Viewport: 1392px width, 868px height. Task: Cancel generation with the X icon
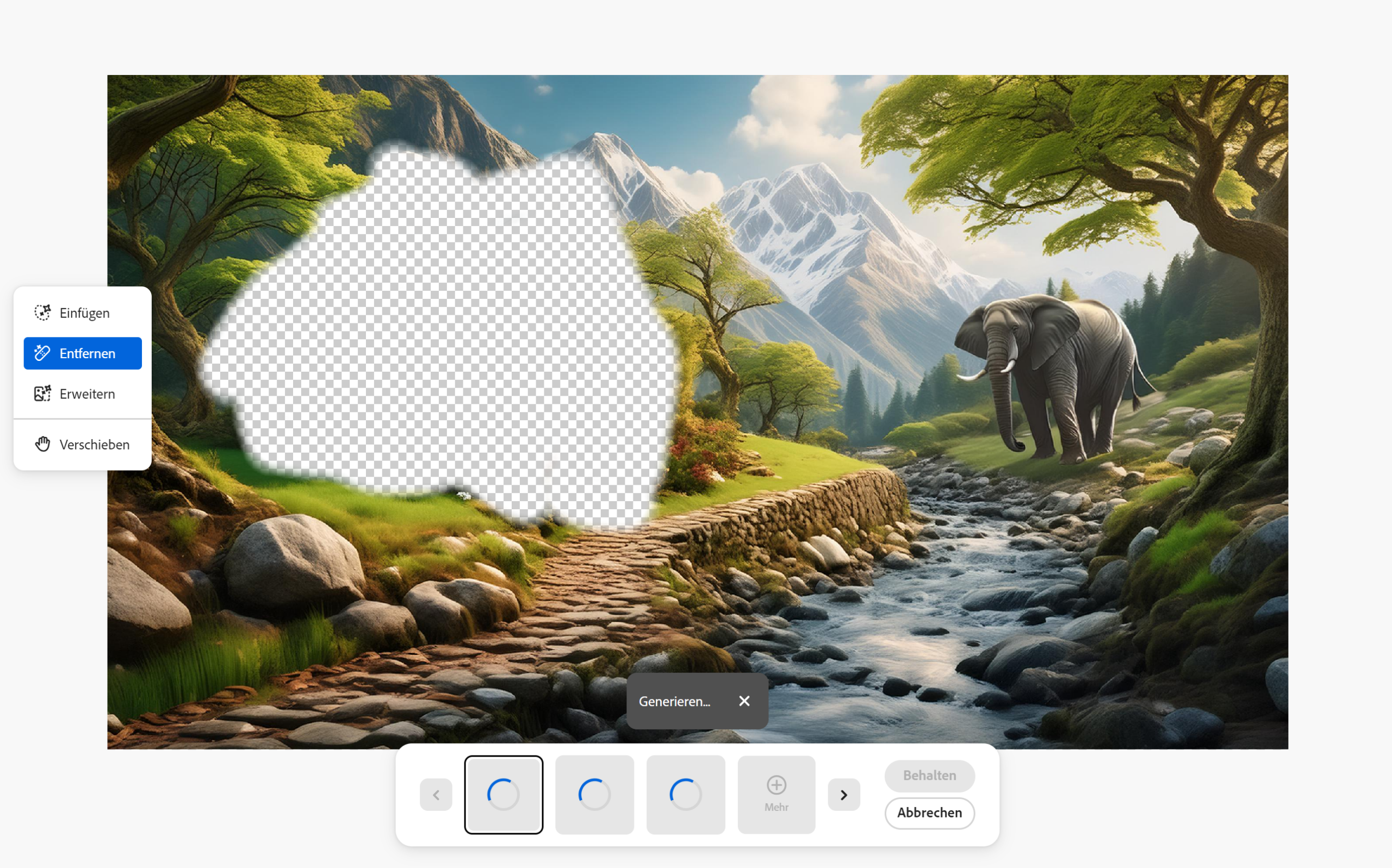(744, 701)
